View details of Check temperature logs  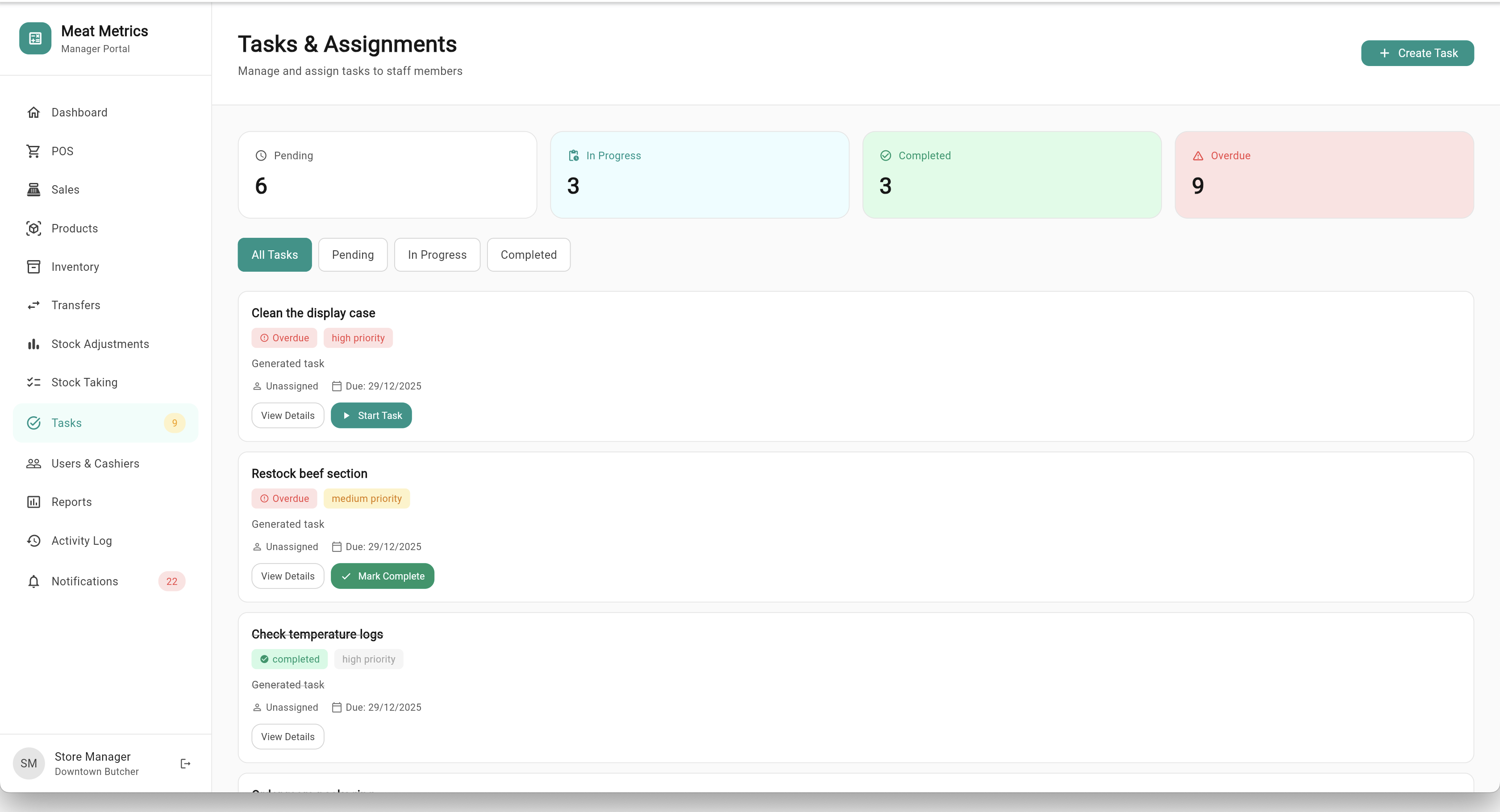click(x=287, y=736)
